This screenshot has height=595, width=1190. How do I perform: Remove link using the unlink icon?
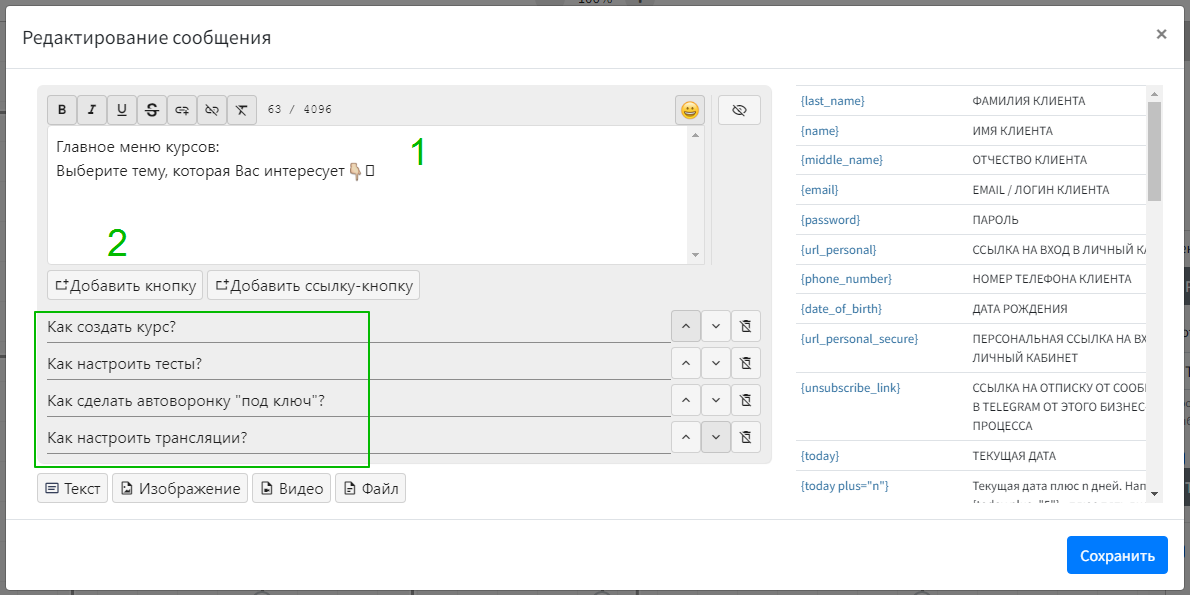(x=212, y=110)
